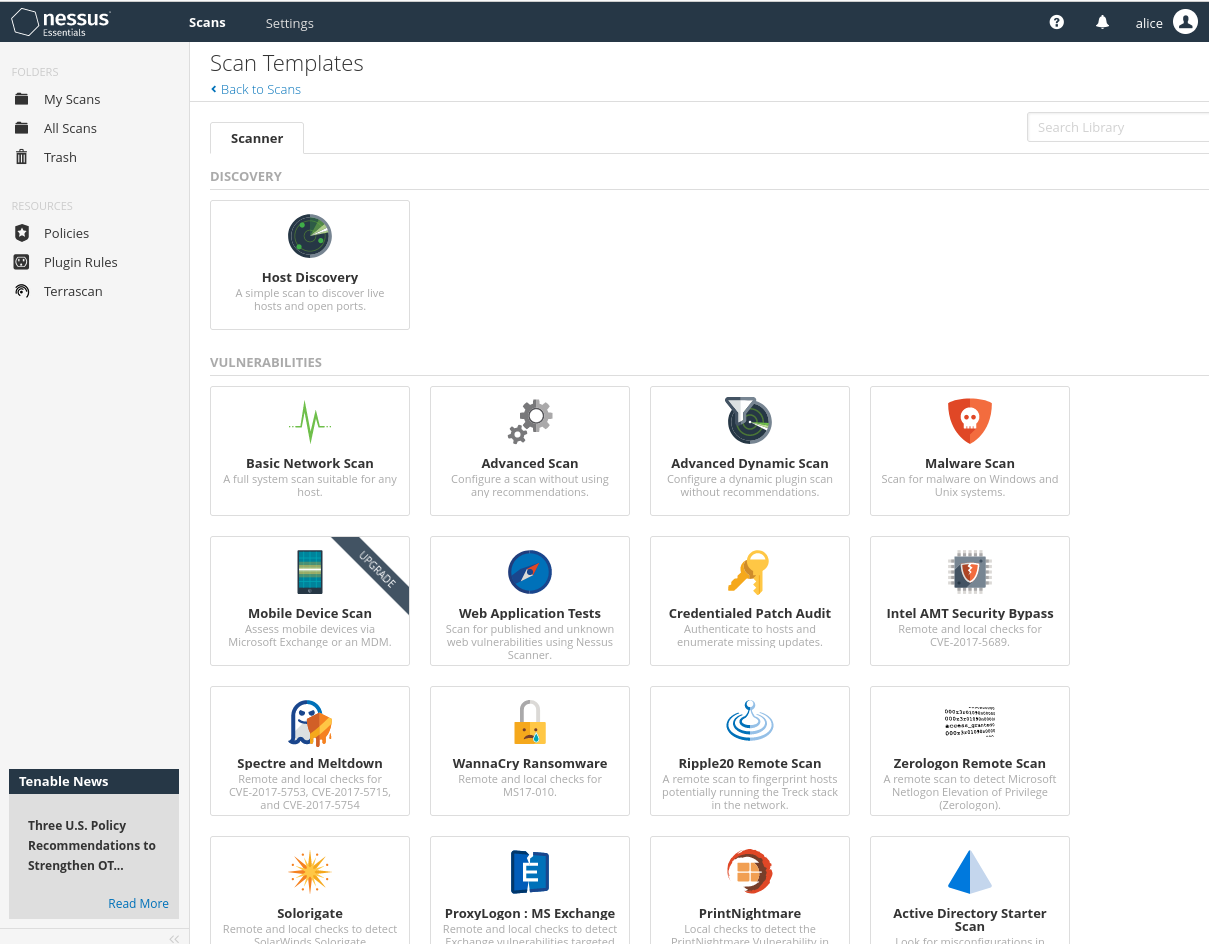The height and width of the screenshot is (944, 1209).
Task: Select the ProxyLogon MS Exchange icon
Action: [530, 872]
